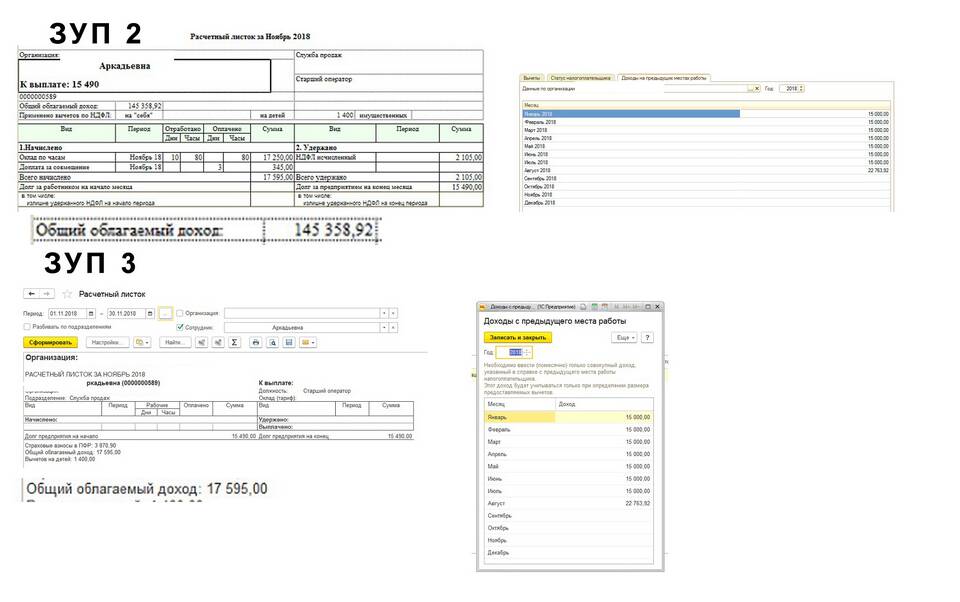Click the forward arrow in Расчетный листок
Screen dimensions: 960x602
47,294
